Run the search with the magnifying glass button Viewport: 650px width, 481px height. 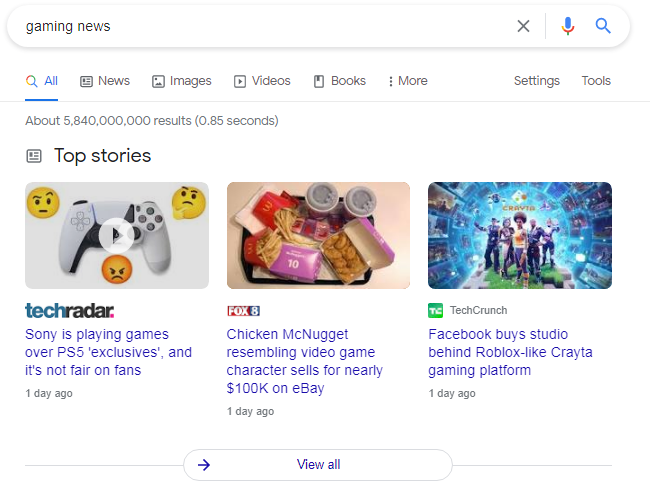603,26
